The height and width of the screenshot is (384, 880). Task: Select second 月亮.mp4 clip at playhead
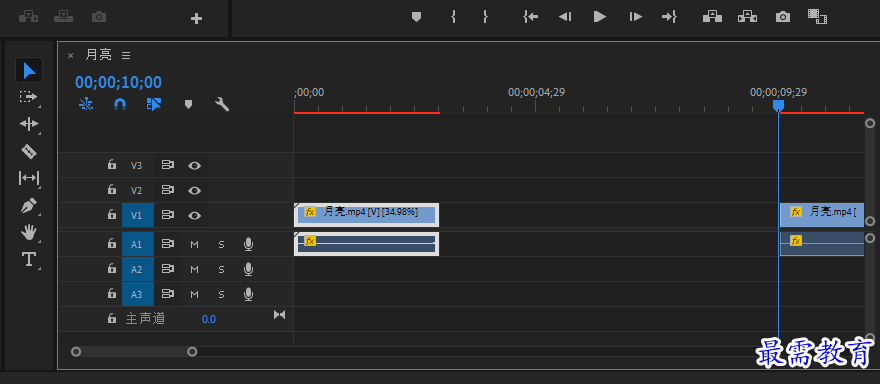click(822, 215)
